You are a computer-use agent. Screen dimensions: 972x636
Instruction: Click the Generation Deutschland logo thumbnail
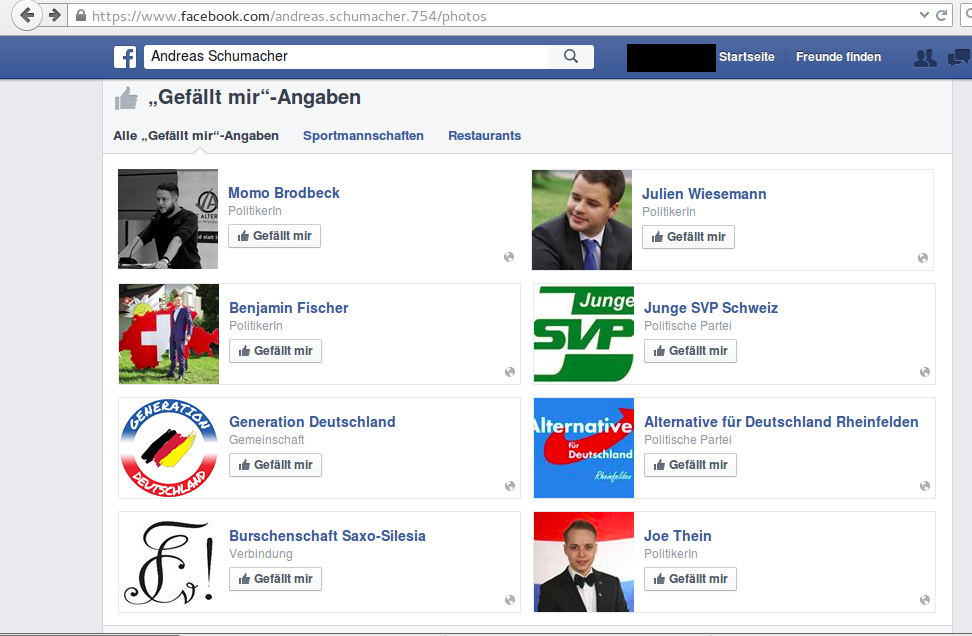tap(169, 448)
